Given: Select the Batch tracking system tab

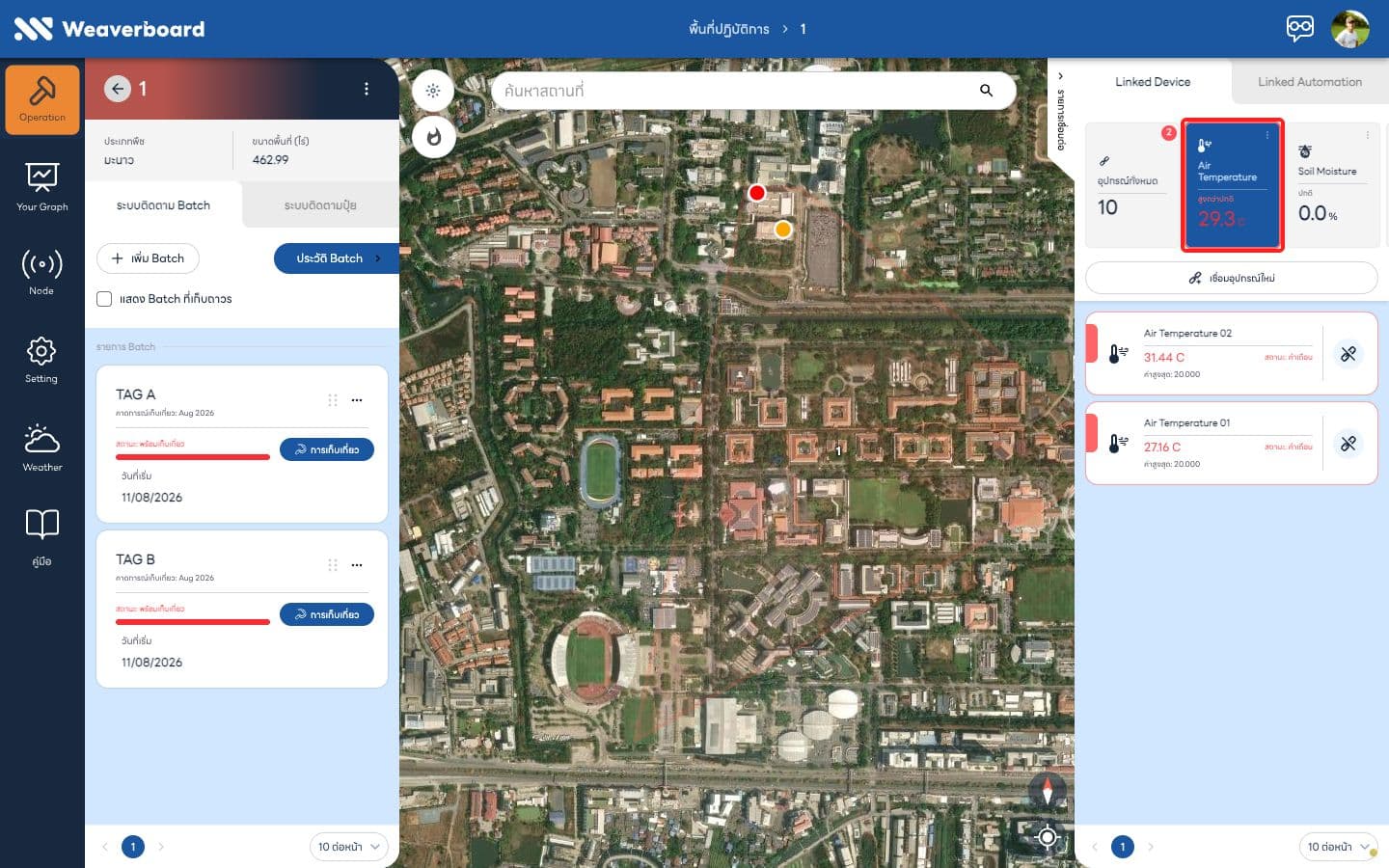Looking at the screenshot, I should [164, 205].
